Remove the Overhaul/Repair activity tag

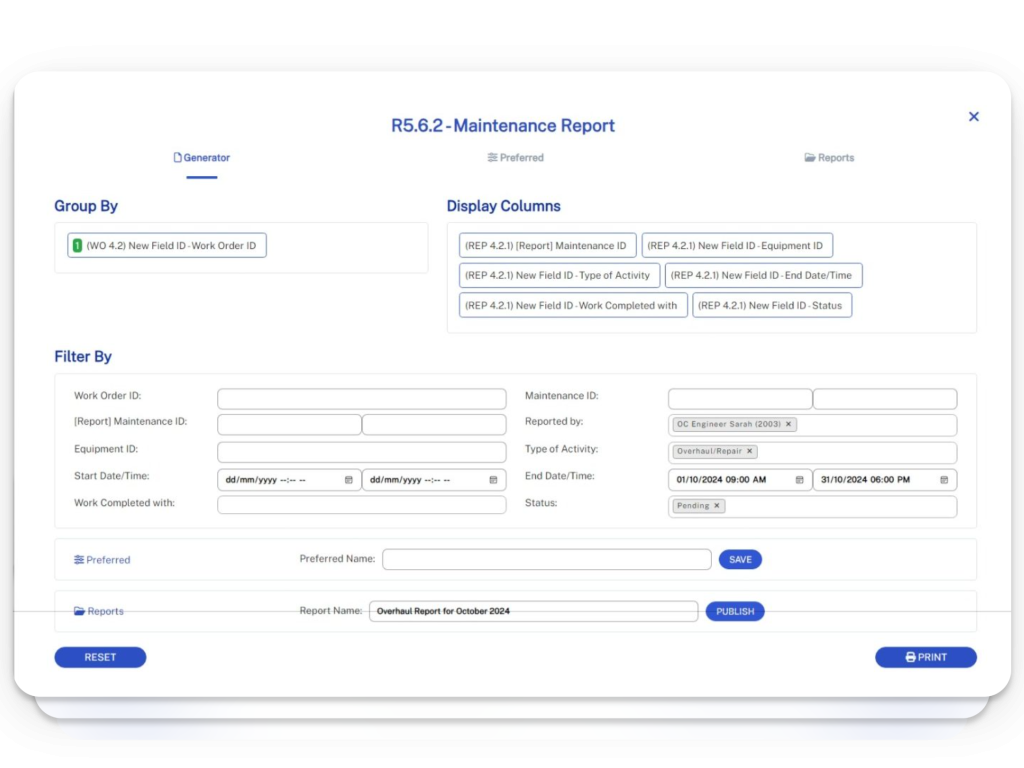pos(750,452)
